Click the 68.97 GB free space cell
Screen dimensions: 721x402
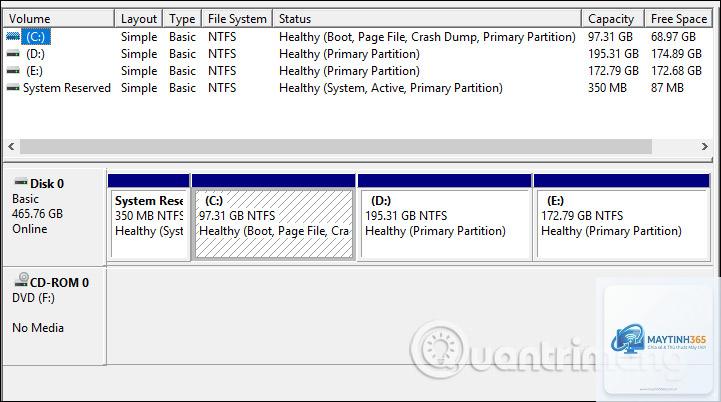pyautogui.click(x=673, y=37)
